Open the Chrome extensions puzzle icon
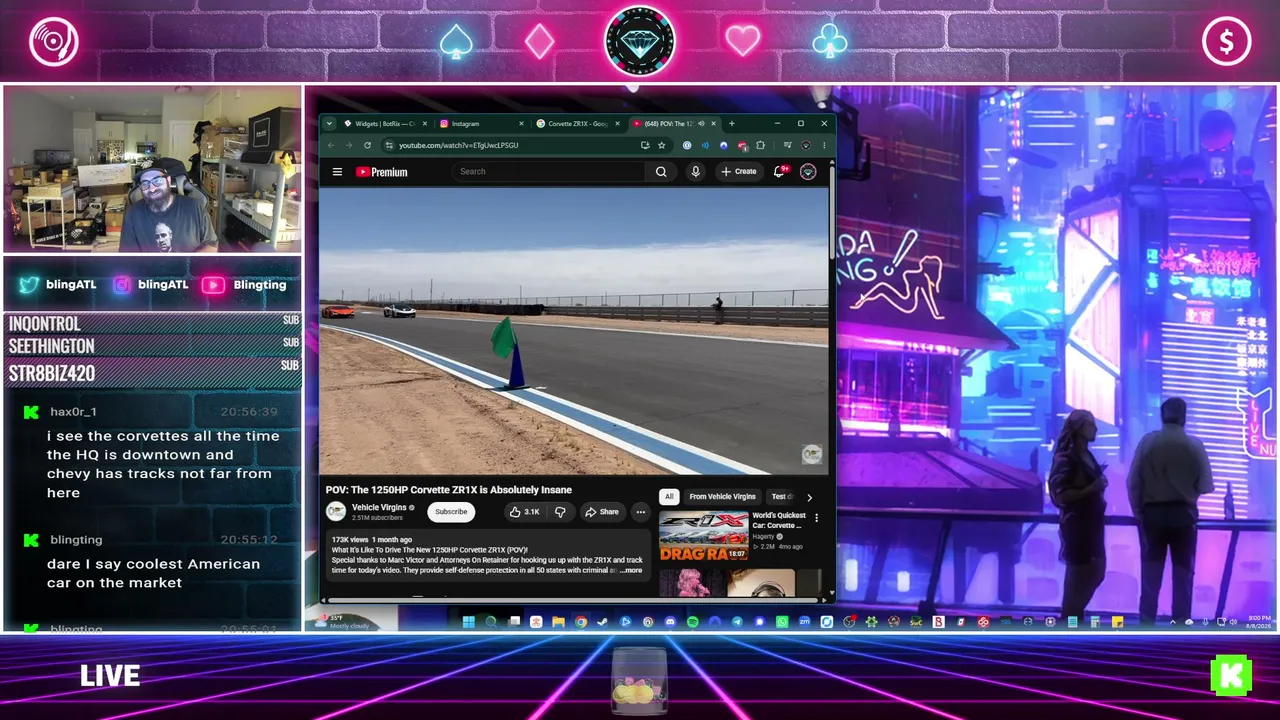The height and width of the screenshot is (720, 1280). (x=760, y=145)
